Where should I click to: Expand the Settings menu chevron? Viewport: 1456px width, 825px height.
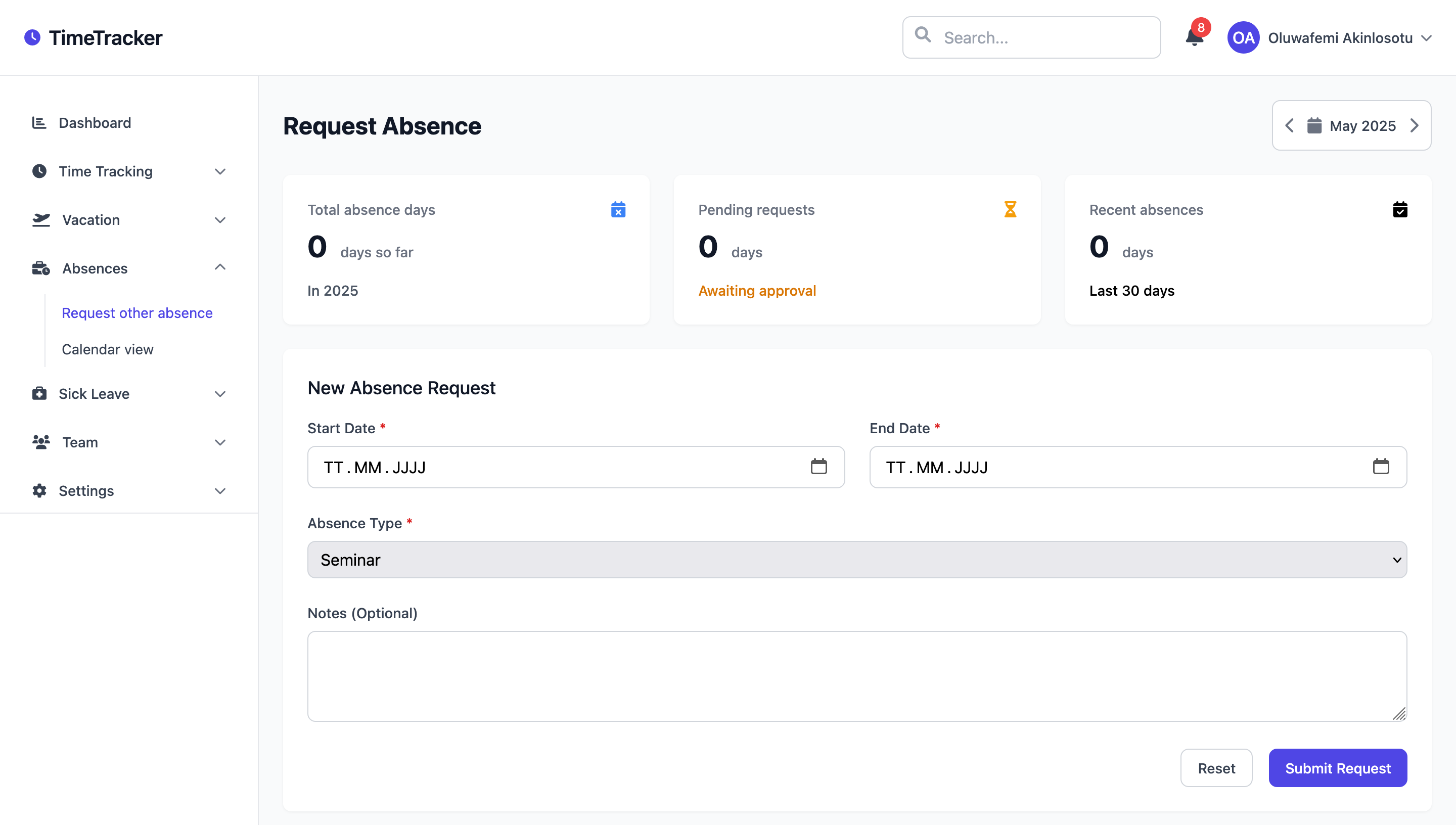click(x=220, y=491)
